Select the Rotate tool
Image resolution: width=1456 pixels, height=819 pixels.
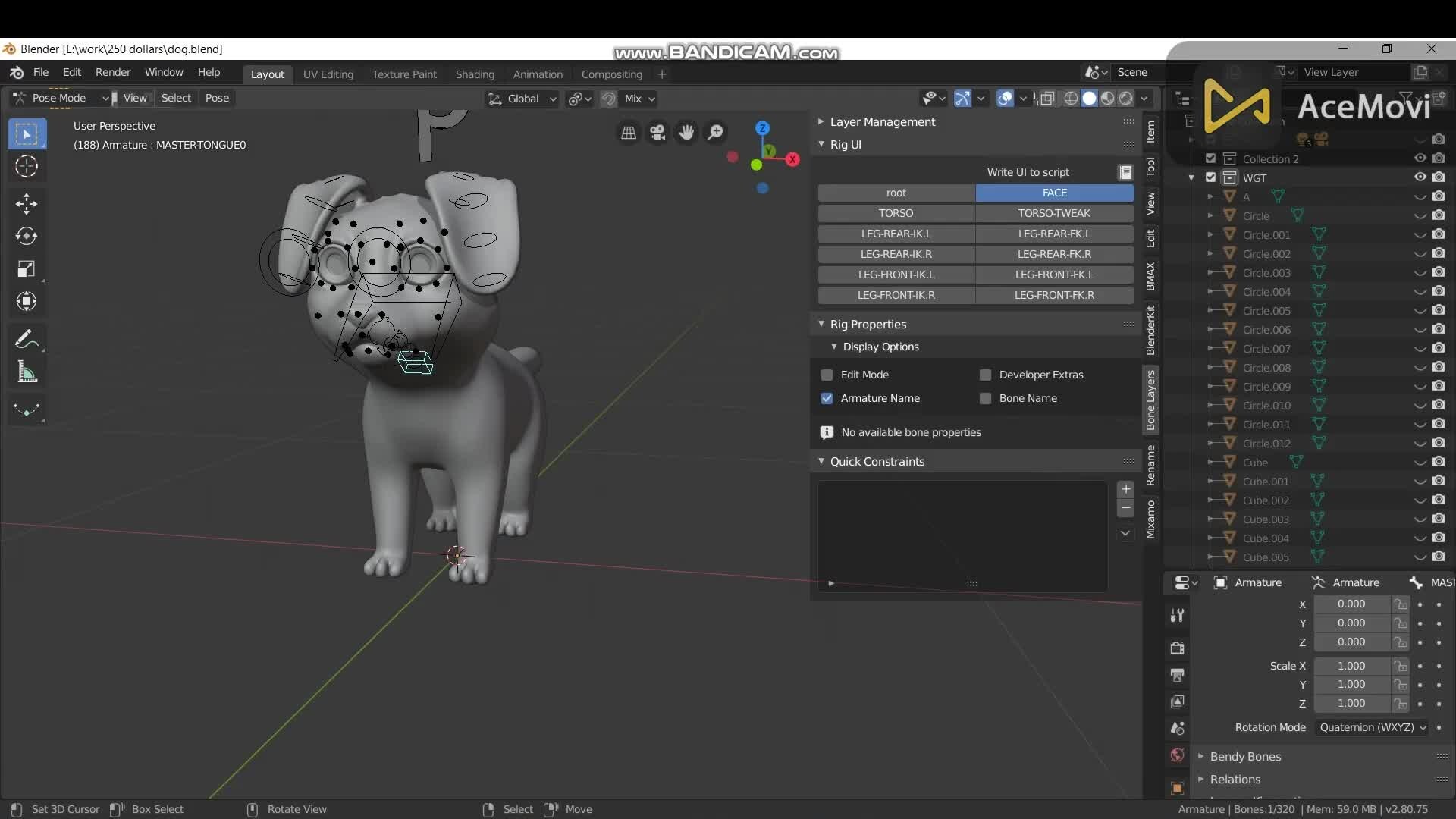pos(27,236)
